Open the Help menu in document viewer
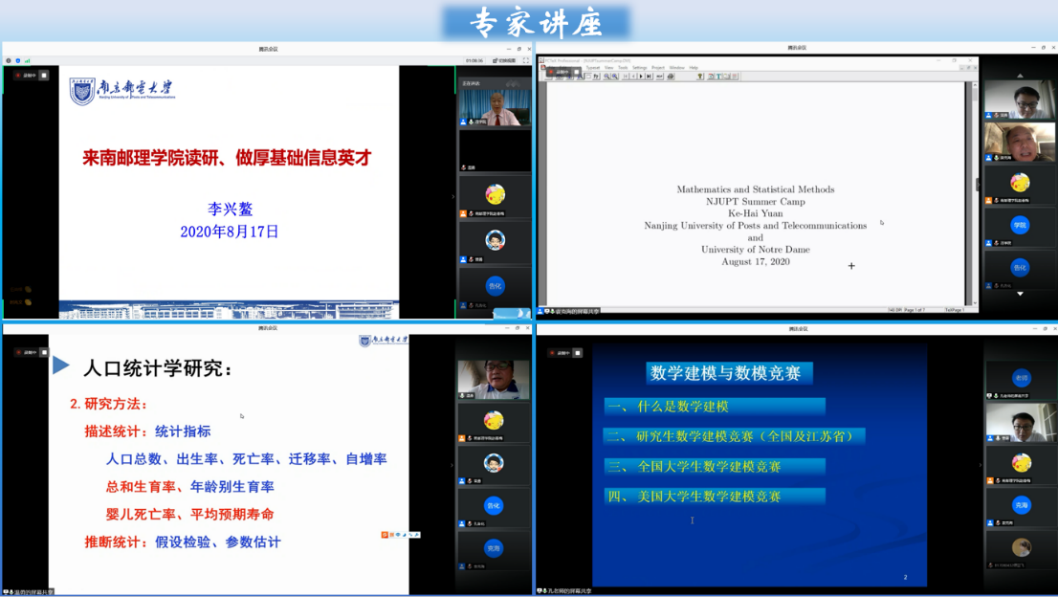 [693, 68]
